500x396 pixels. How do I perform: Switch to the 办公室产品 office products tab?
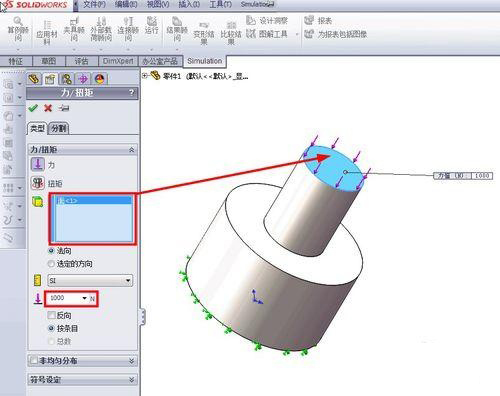click(x=160, y=61)
